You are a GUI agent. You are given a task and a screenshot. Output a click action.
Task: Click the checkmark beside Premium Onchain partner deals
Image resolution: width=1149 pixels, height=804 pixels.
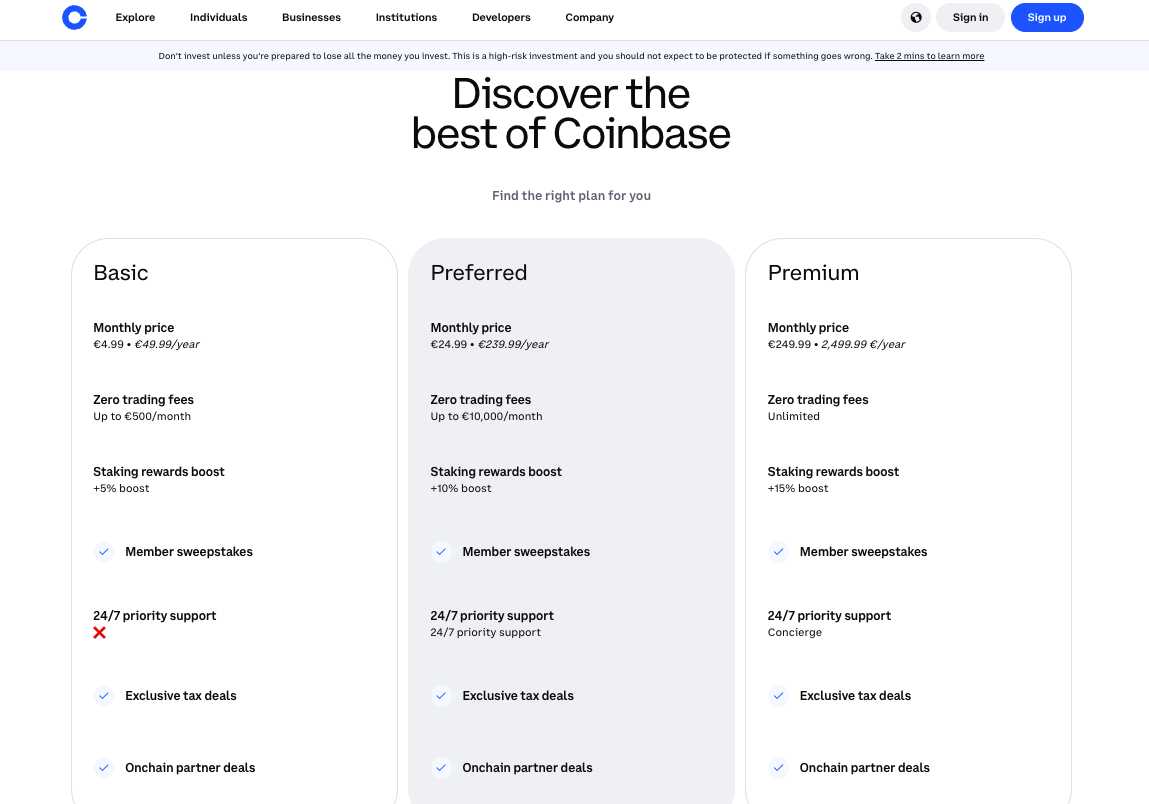point(778,767)
